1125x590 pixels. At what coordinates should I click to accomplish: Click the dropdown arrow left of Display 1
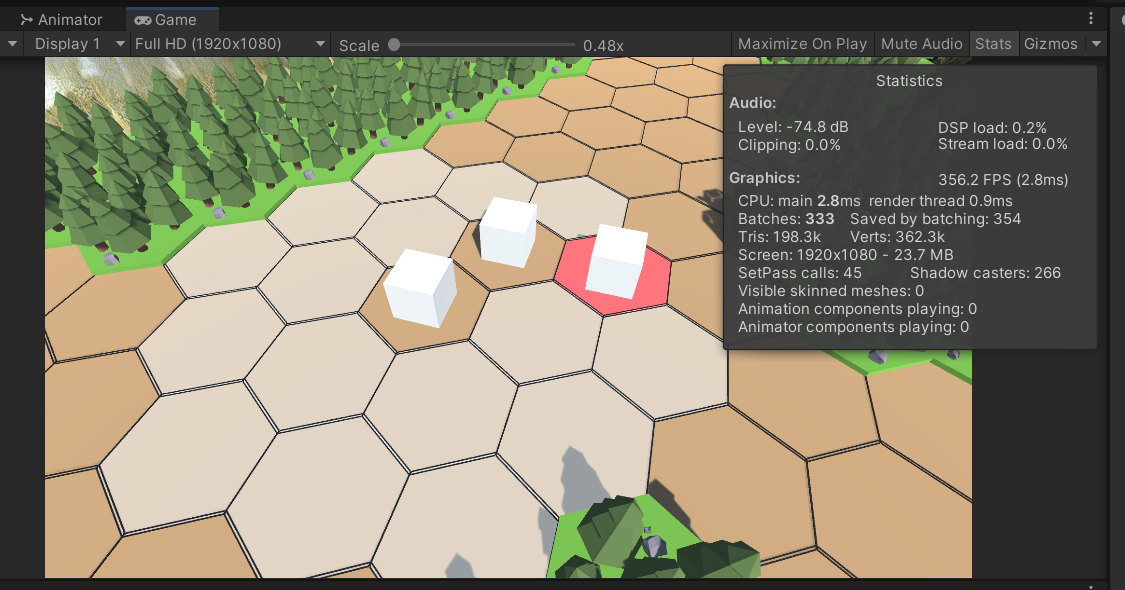[x=12, y=44]
